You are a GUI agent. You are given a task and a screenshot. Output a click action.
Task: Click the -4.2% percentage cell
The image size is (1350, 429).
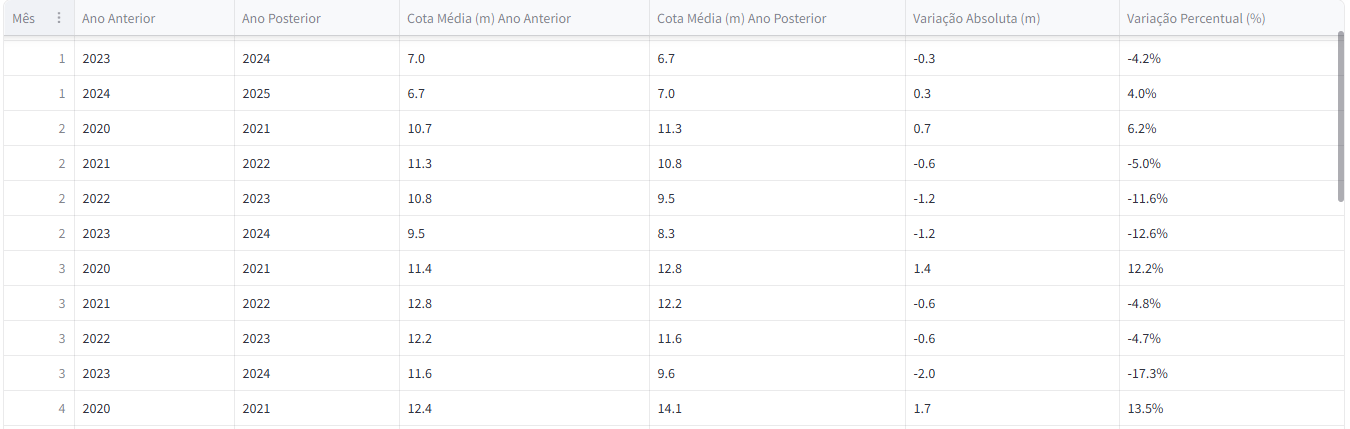(1143, 58)
